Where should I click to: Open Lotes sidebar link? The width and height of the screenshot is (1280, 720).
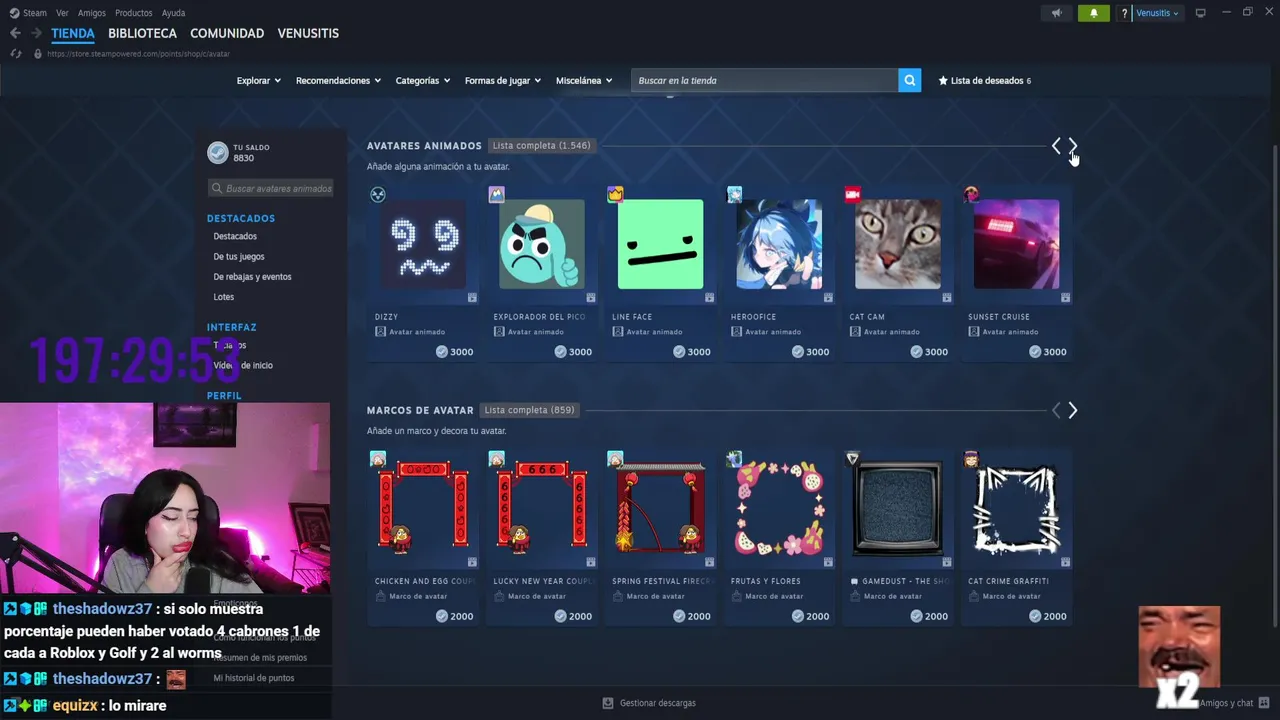click(223, 297)
